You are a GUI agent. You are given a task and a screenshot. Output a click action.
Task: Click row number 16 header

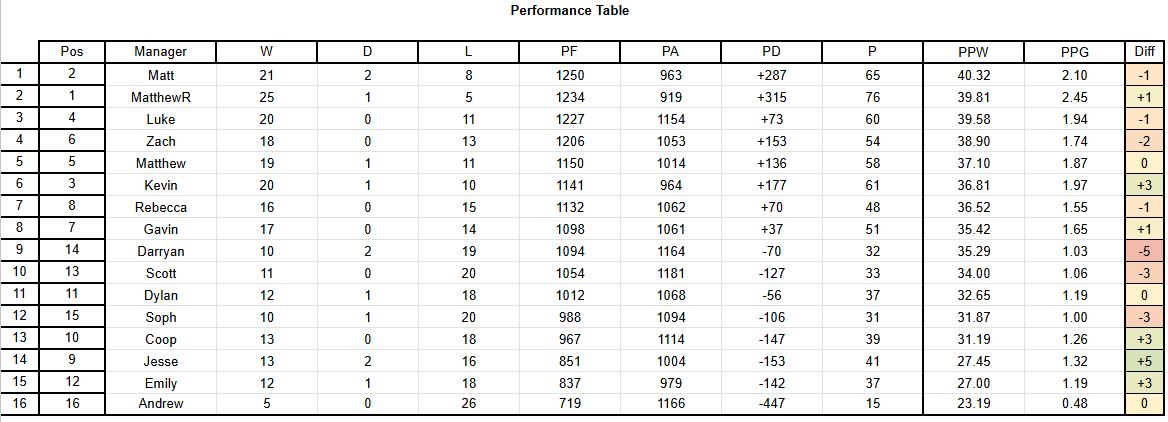pos(19,404)
